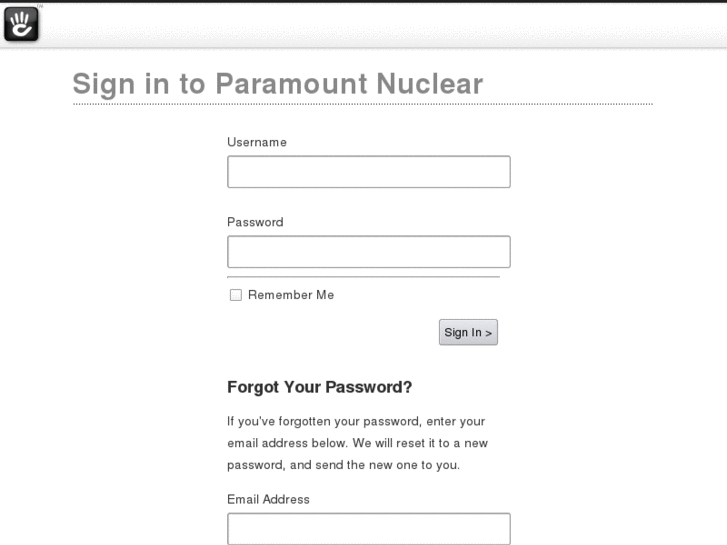Click the line "If you've forgotten your password"
The height and width of the screenshot is (545, 727).
(x=355, y=421)
